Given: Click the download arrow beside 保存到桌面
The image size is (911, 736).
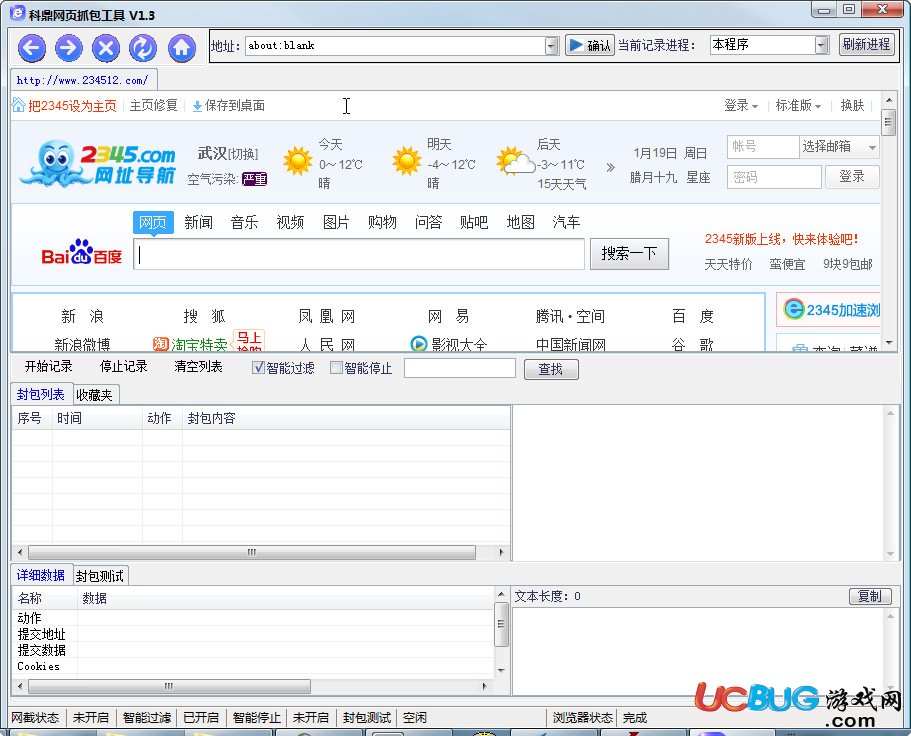Looking at the screenshot, I should pyautogui.click(x=197, y=106).
